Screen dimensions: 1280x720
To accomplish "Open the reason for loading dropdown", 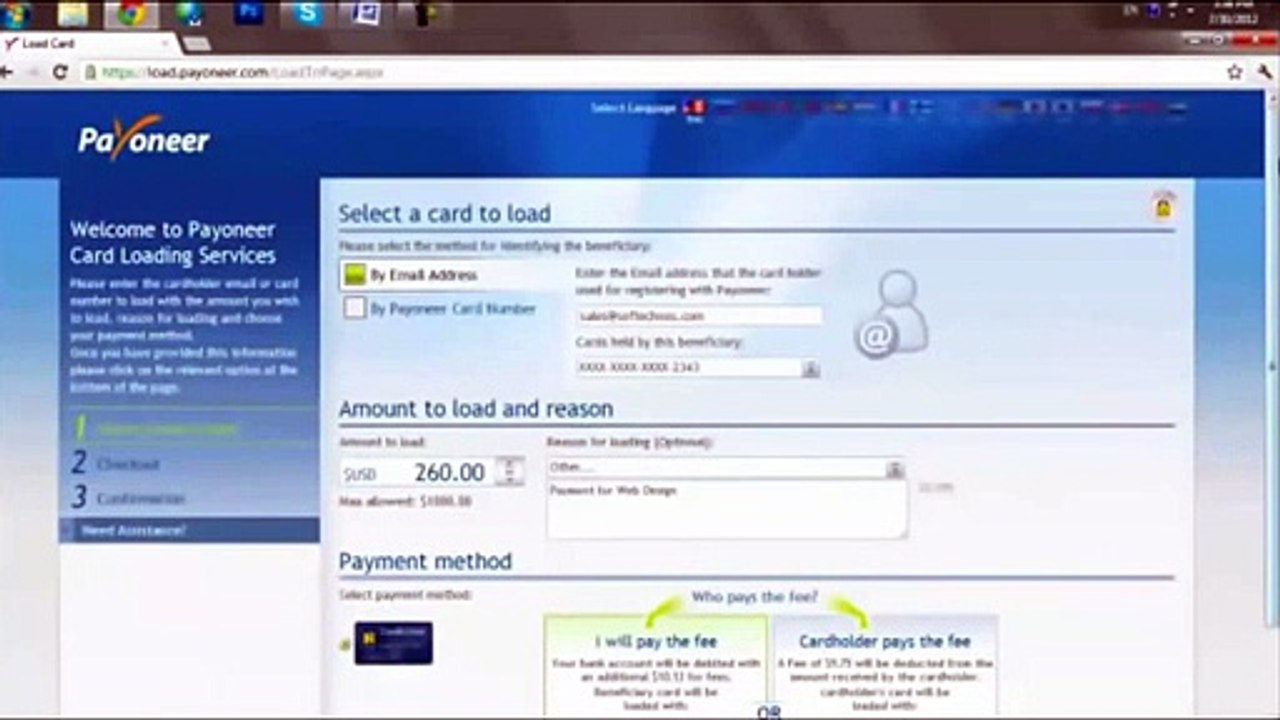I will tap(895, 468).
